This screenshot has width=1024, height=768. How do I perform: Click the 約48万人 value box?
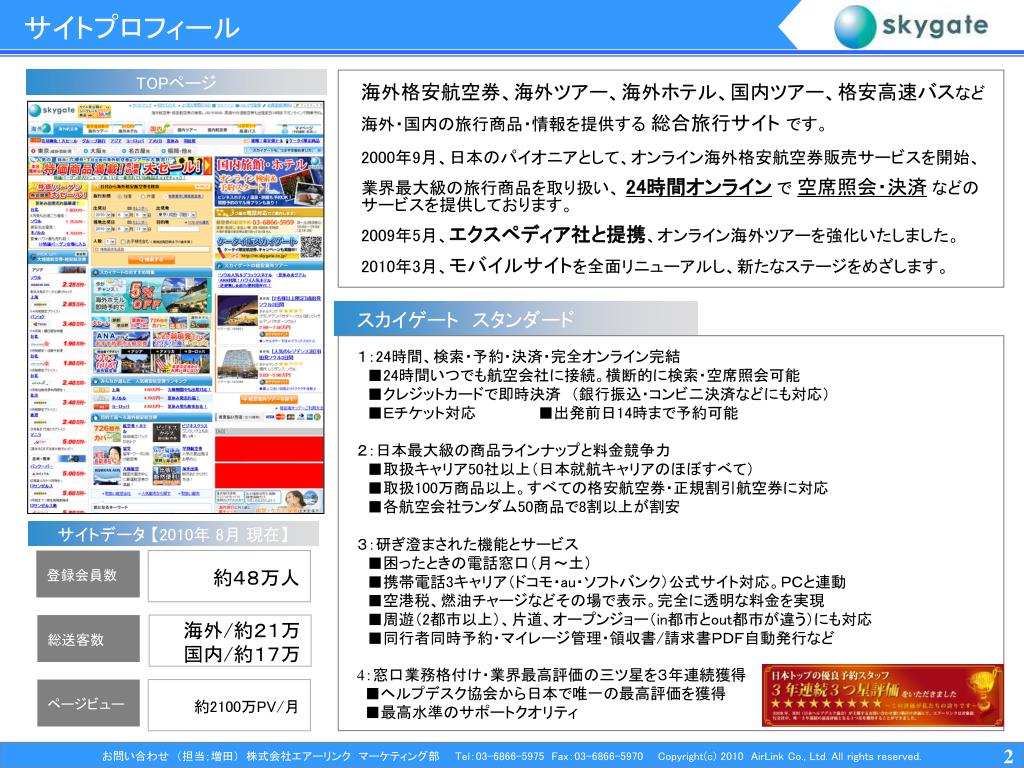pos(229,576)
